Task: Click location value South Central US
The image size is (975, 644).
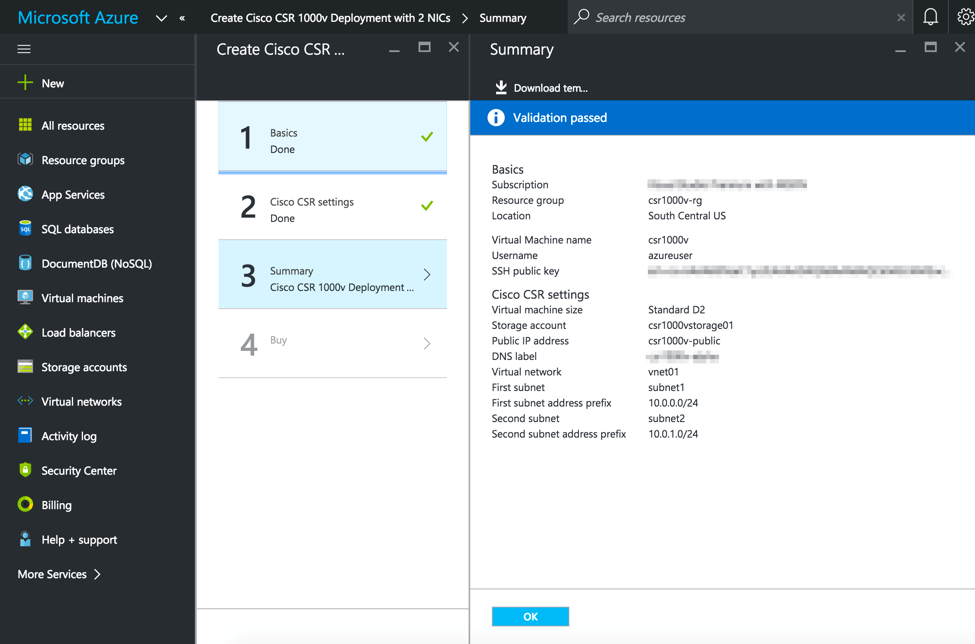Action: coord(686,216)
